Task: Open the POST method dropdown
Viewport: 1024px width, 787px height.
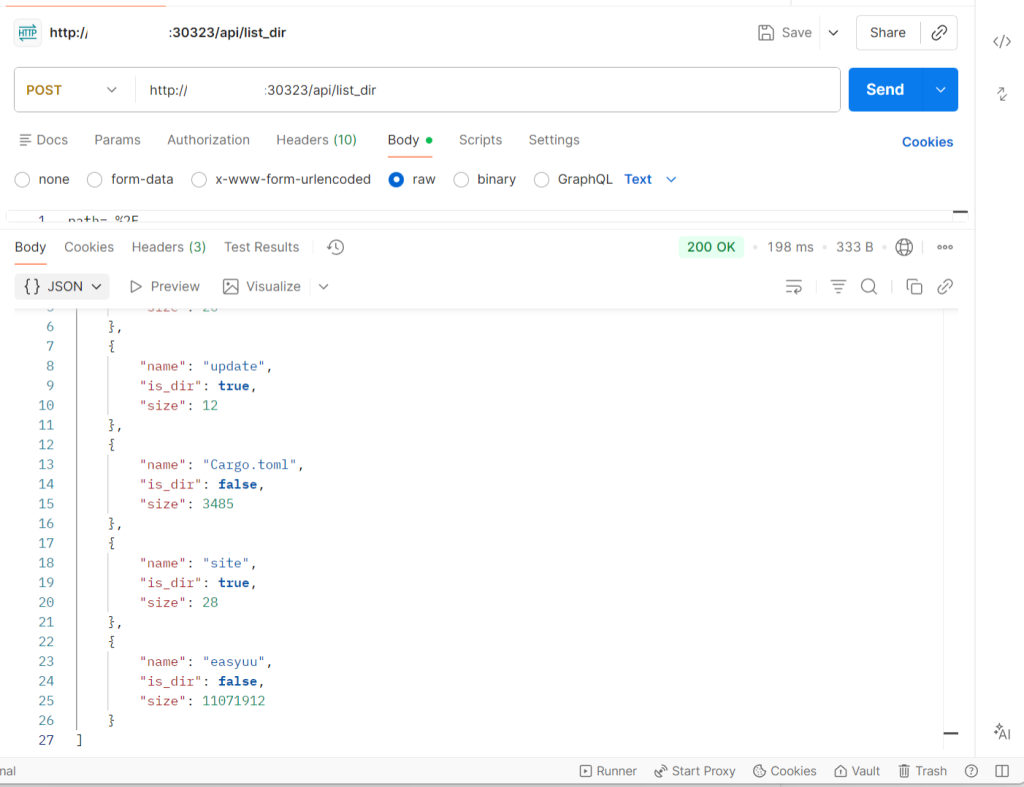Action: [x=72, y=90]
